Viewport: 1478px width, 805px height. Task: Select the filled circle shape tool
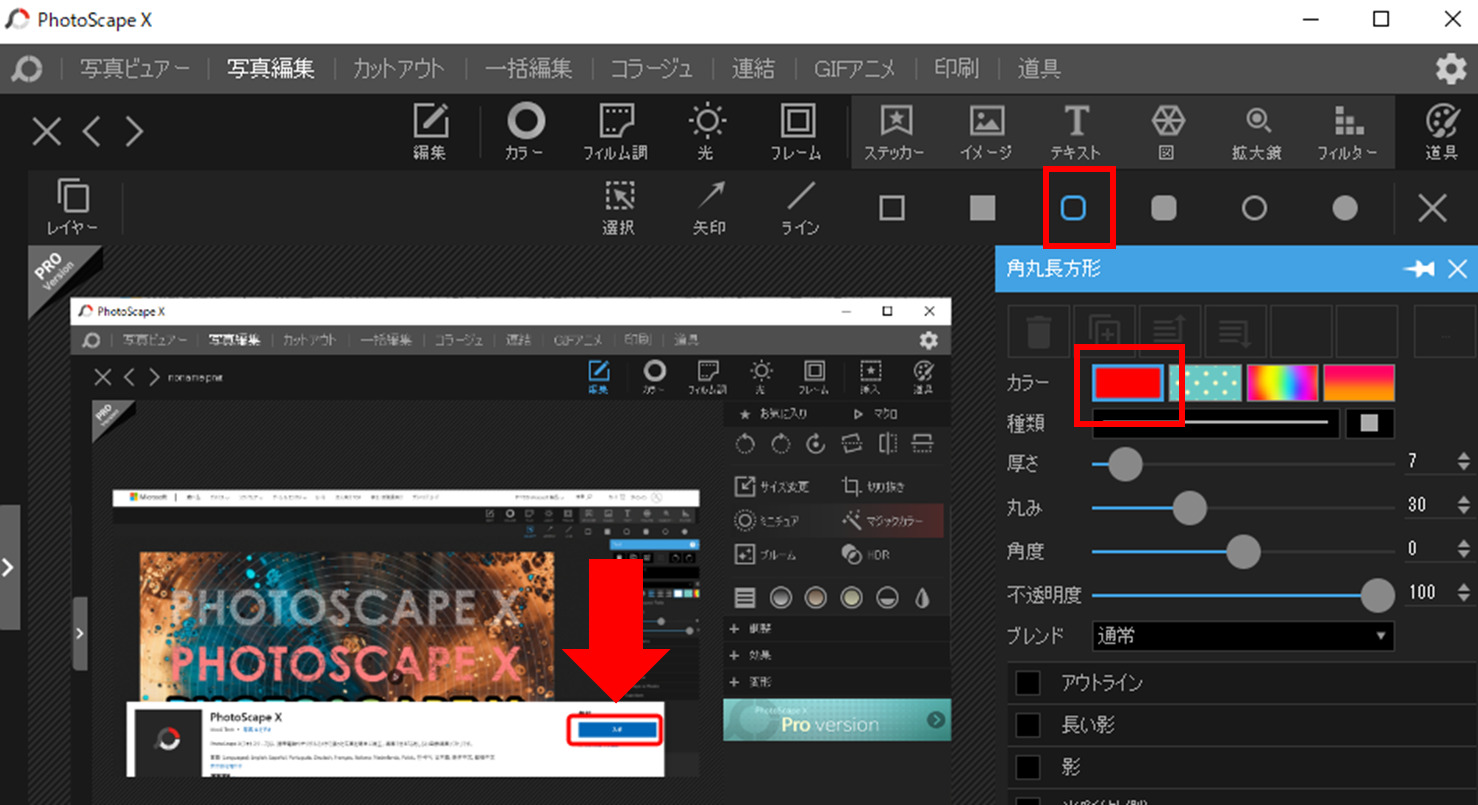tap(1345, 207)
